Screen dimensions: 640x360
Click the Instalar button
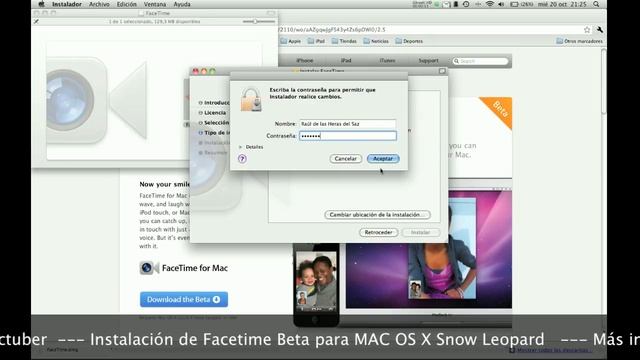(x=420, y=232)
